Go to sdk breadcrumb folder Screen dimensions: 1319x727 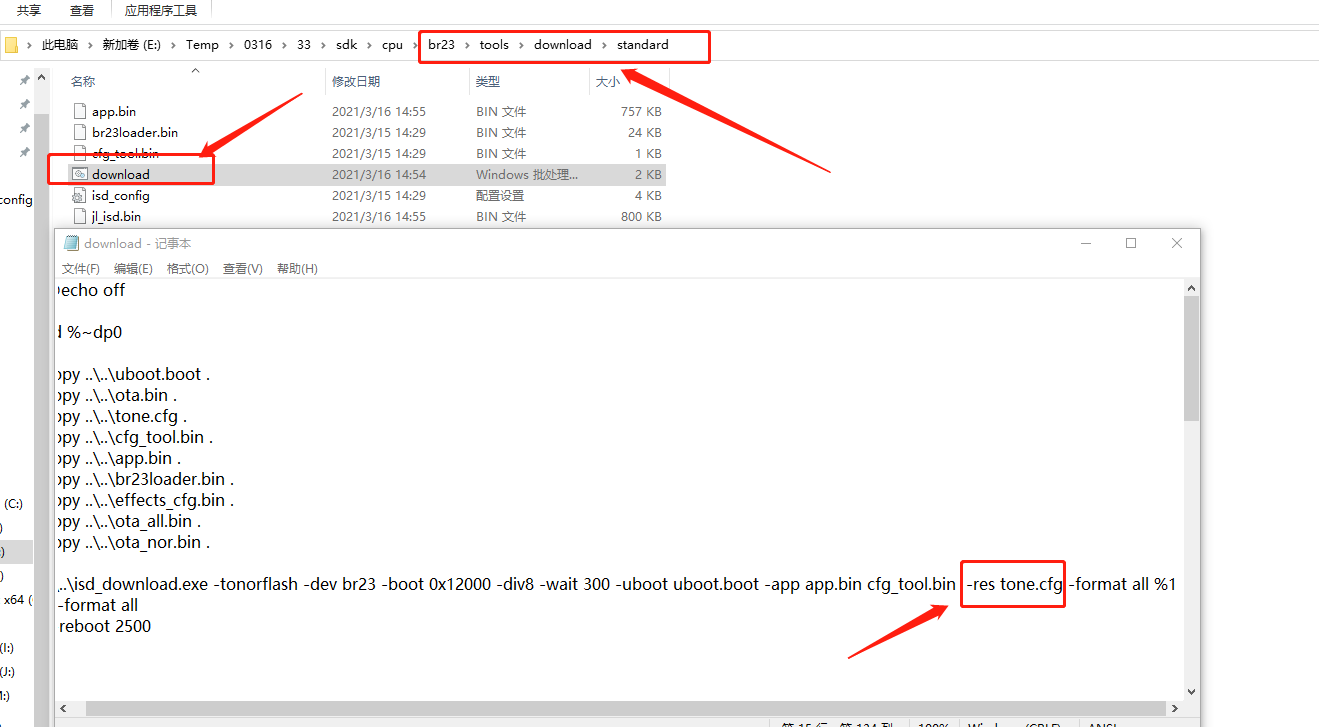coord(346,45)
